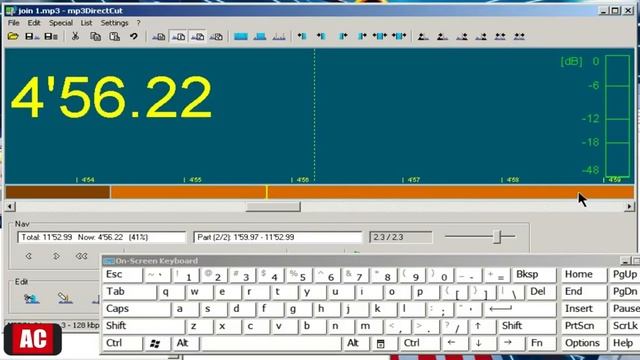Open the ? help menu
Viewport: 640px width, 360px height.
coord(138,23)
